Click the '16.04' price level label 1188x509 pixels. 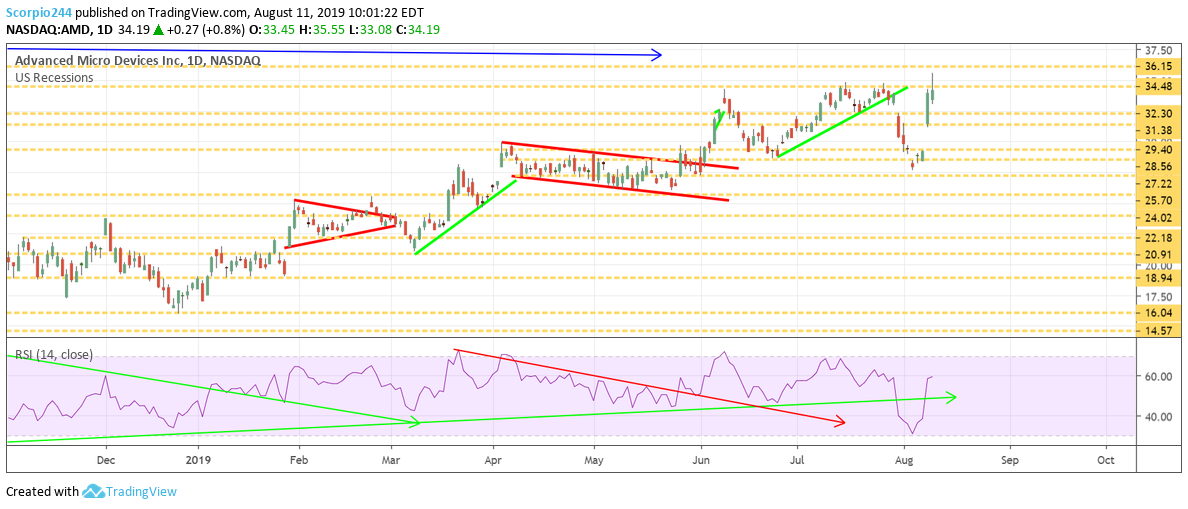pos(1158,313)
